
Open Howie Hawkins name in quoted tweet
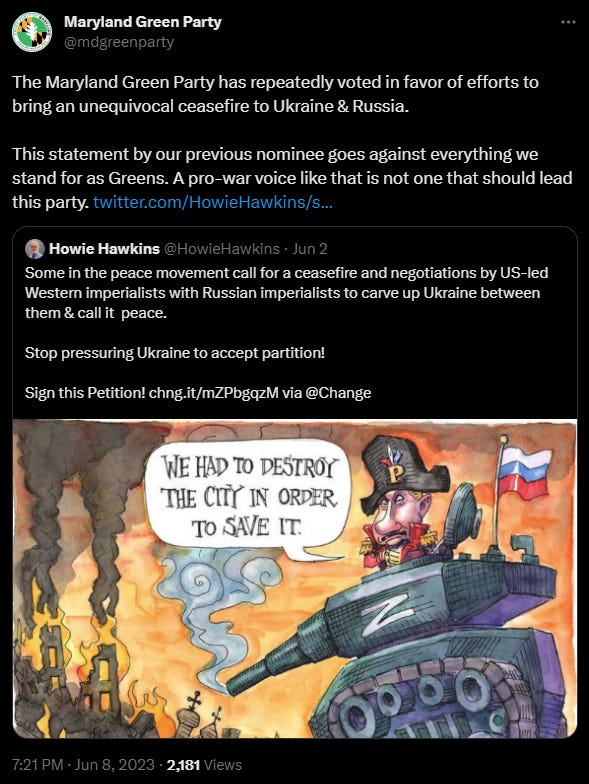104,248
